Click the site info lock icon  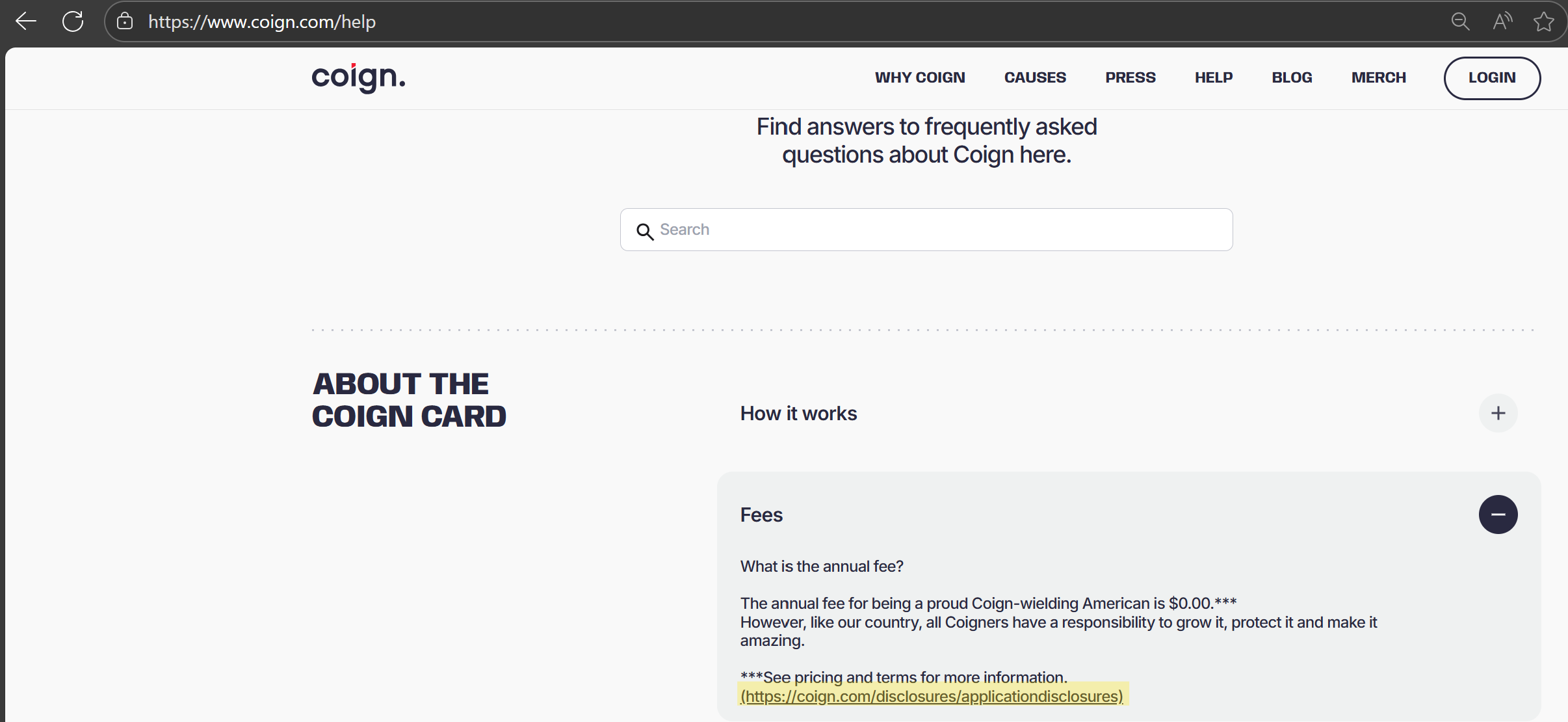point(125,21)
